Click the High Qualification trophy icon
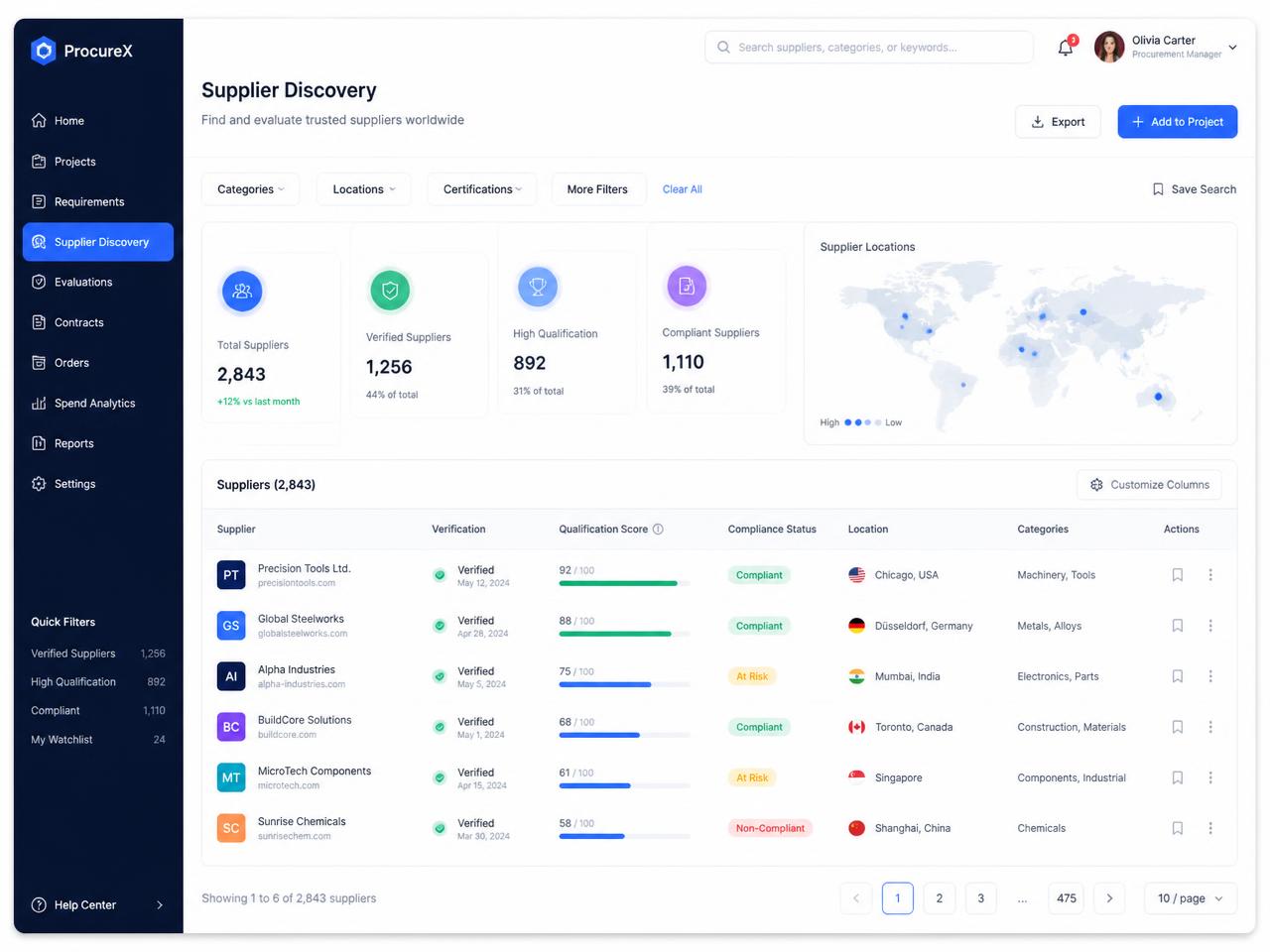This screenshot has width=1270, height=952. pos(538,287)
